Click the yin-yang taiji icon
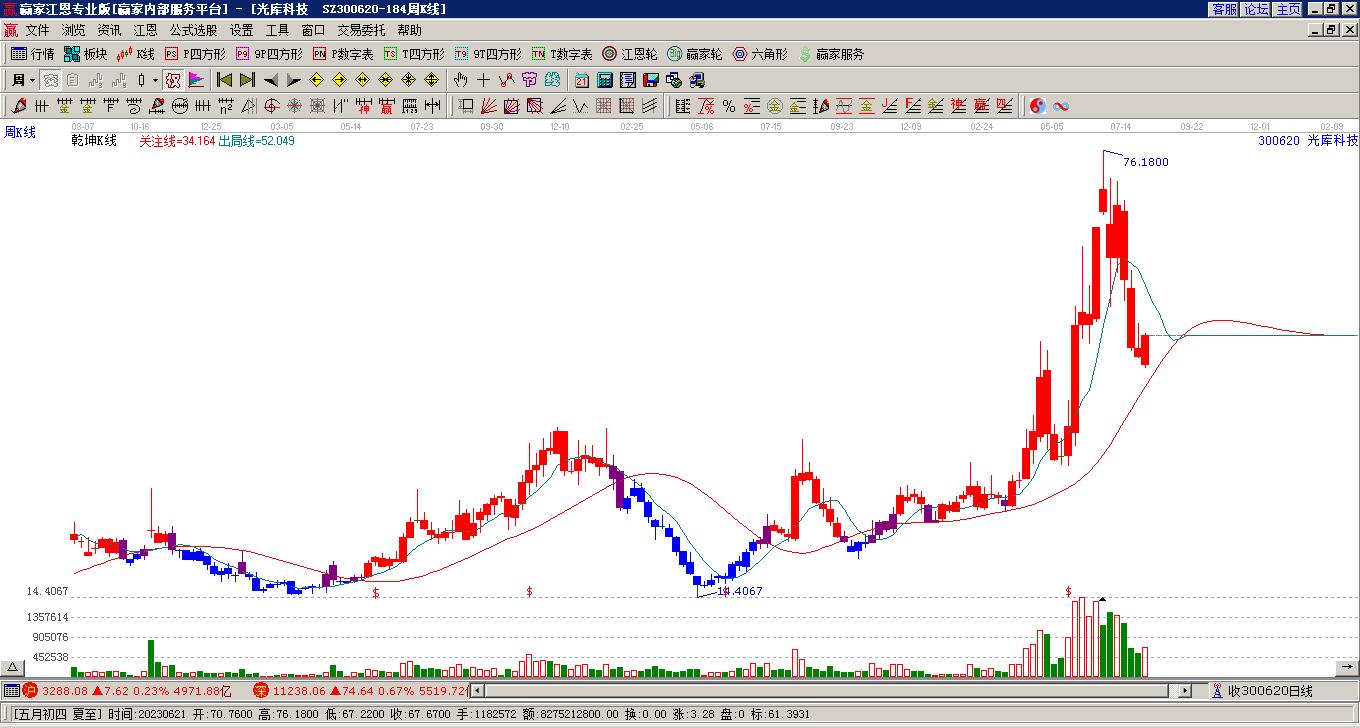This screenshot has width=1360, height=728. tap(1038, 106)
